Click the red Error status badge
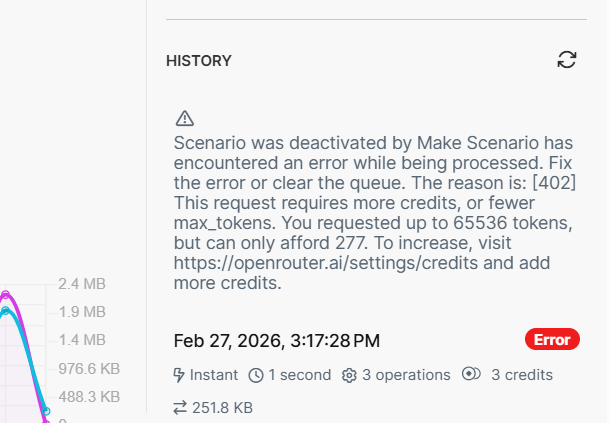 (552, 340)
